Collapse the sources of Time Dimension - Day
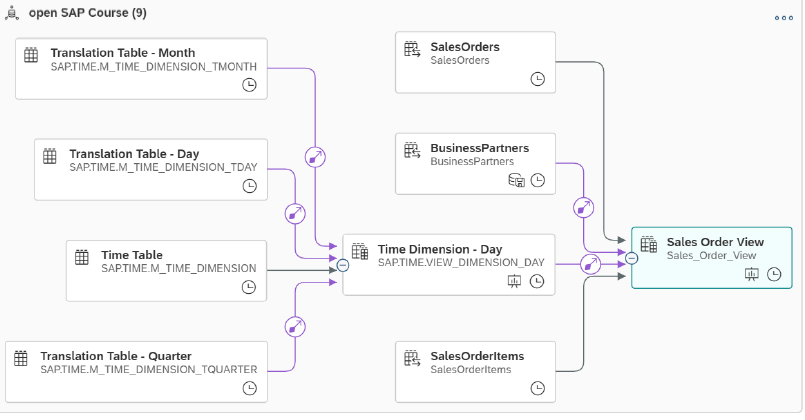805x420 pixels. click(343, 265)
